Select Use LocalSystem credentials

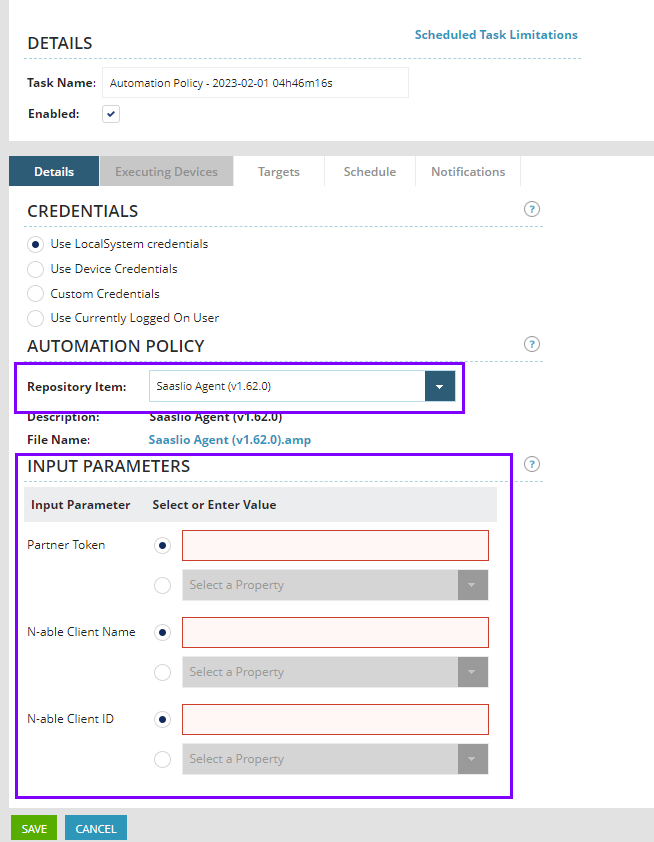pyautogui.click(x=35, y=244)
